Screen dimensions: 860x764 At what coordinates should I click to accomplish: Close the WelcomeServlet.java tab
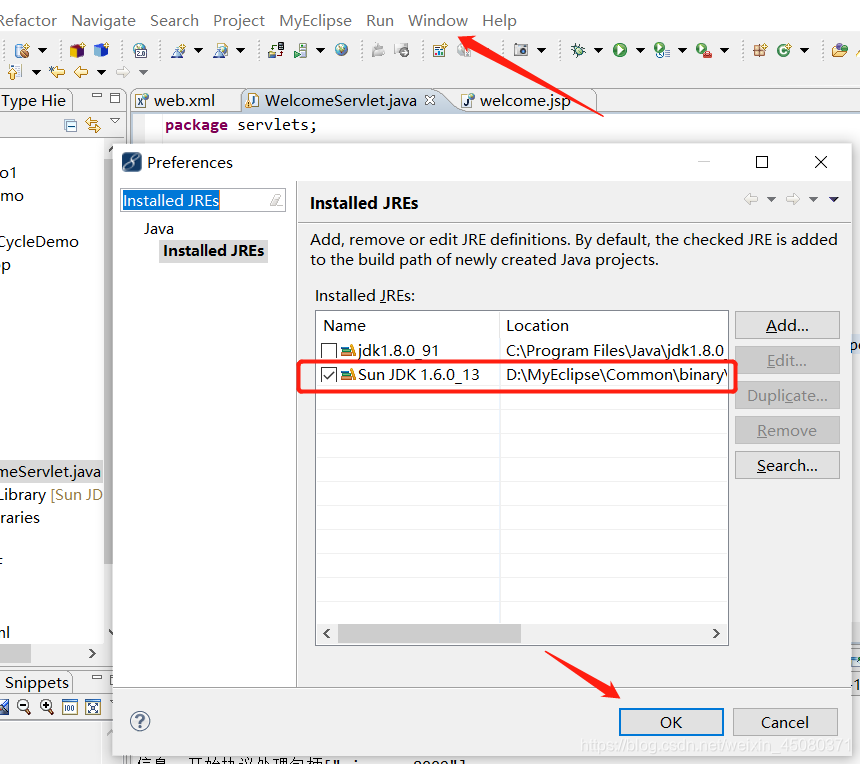click(x=430, y=100)
